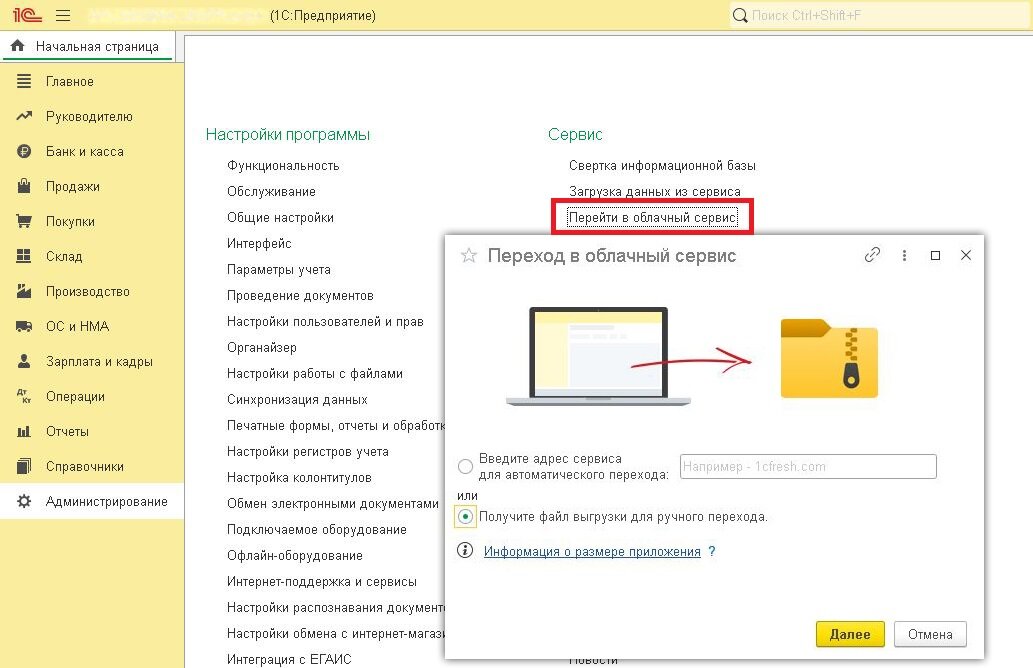
Task: Open Органайзер settings
Action: click(x=262, y=347)
